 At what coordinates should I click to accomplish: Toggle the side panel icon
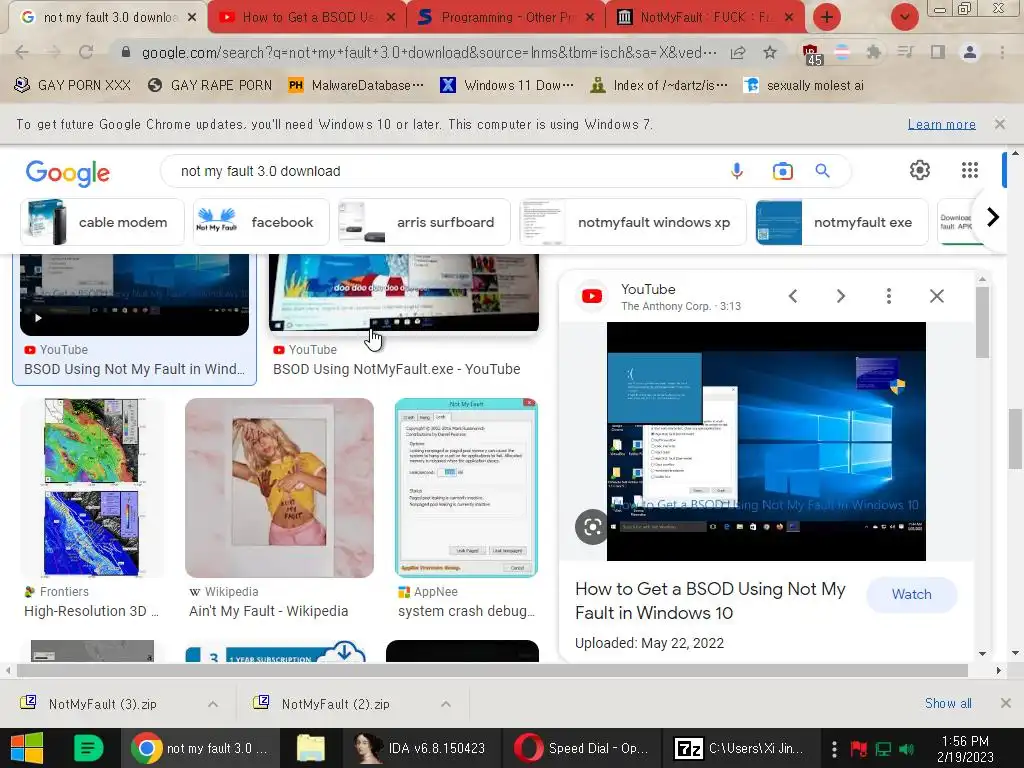pos(938,52)
